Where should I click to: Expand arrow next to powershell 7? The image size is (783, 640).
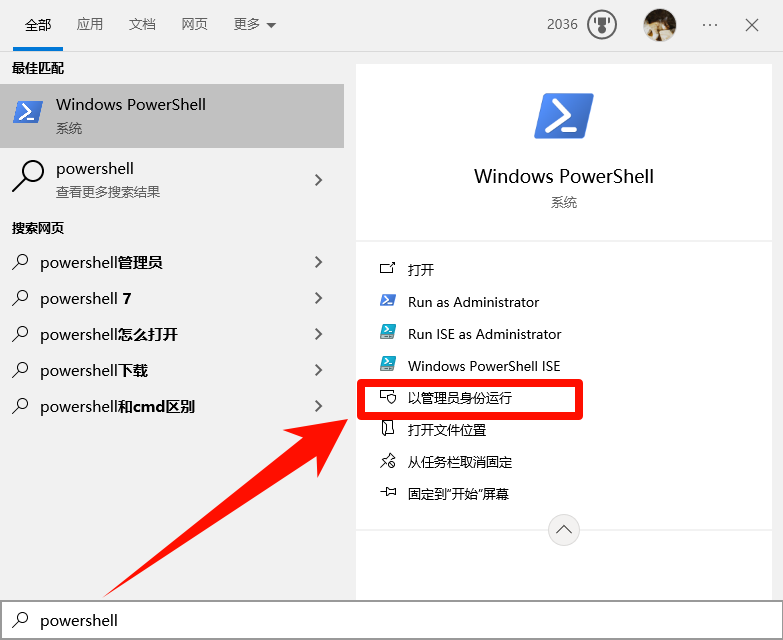click(319, 298)
